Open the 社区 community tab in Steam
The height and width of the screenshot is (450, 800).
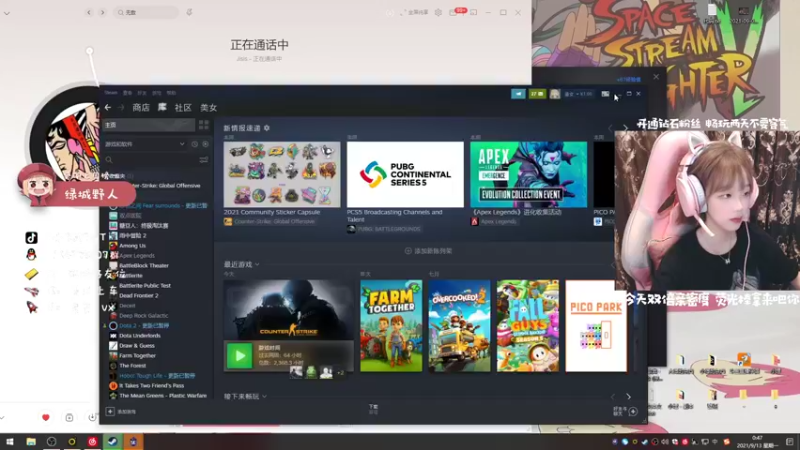pos(183,108)
